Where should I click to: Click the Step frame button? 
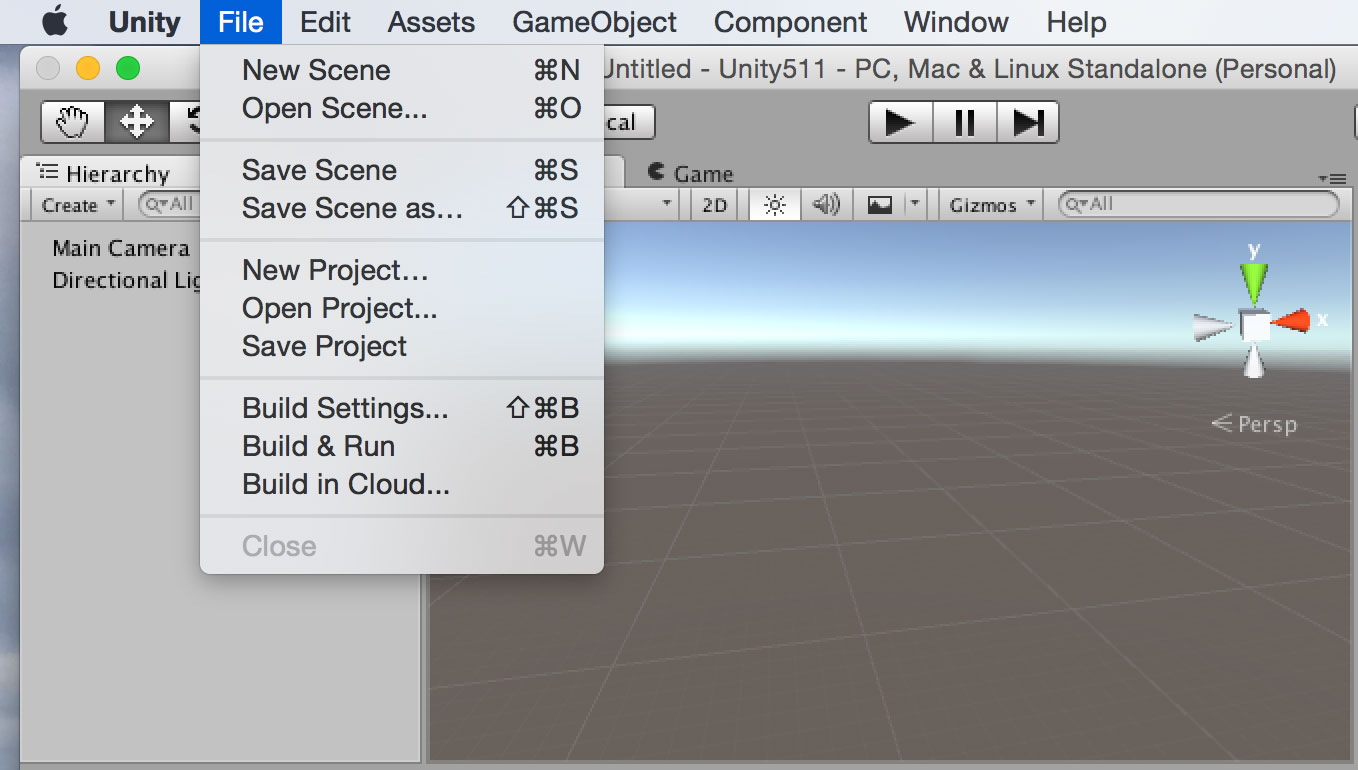click(1027, 123)
